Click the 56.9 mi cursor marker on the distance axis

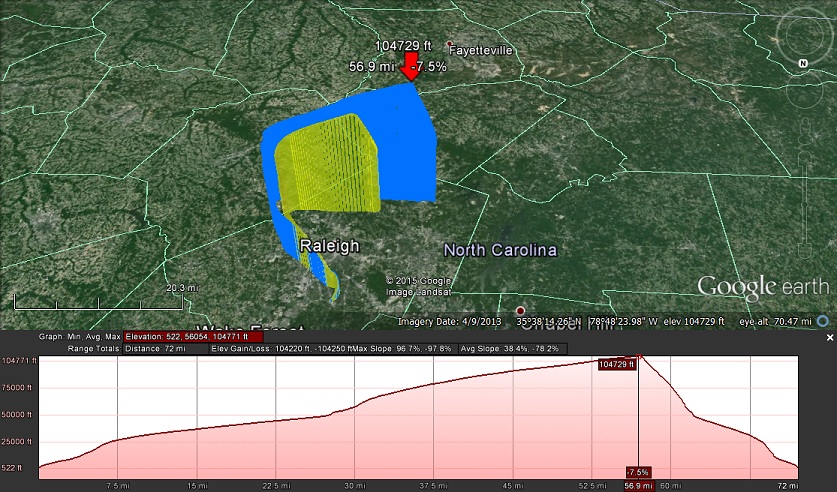(x=638, y=485)
